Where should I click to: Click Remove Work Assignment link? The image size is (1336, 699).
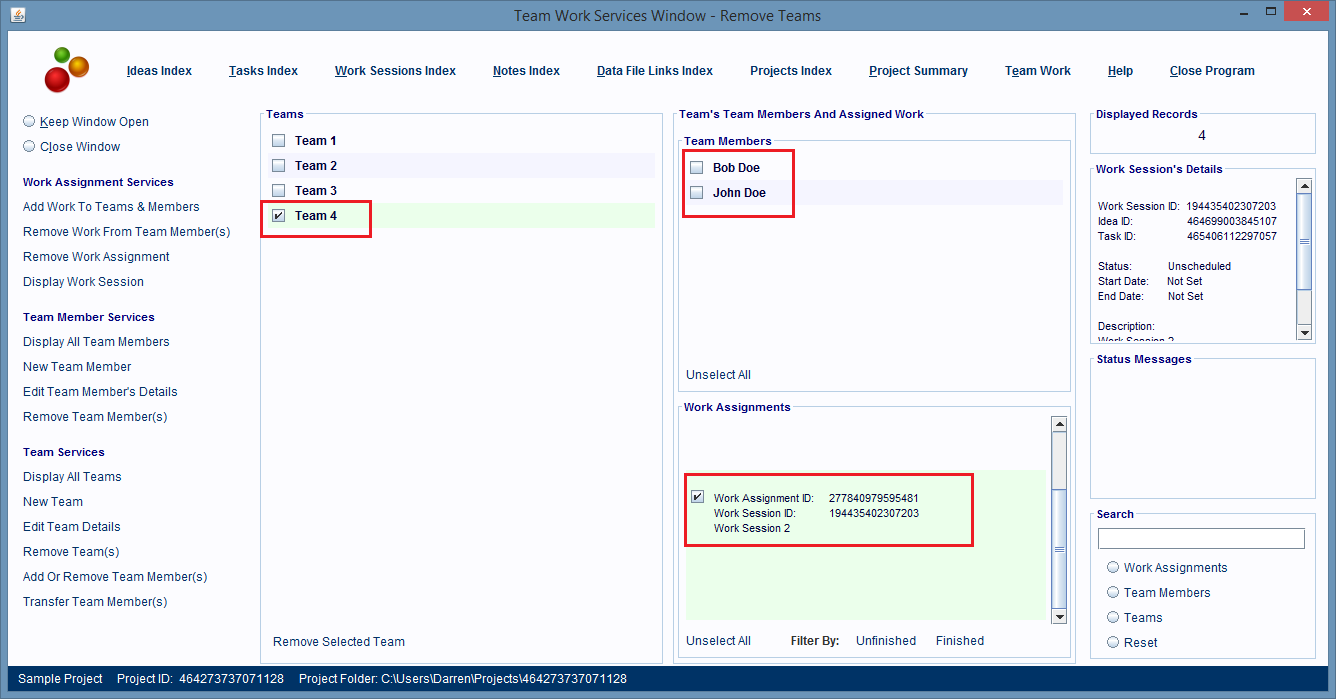tap(96, 257)
